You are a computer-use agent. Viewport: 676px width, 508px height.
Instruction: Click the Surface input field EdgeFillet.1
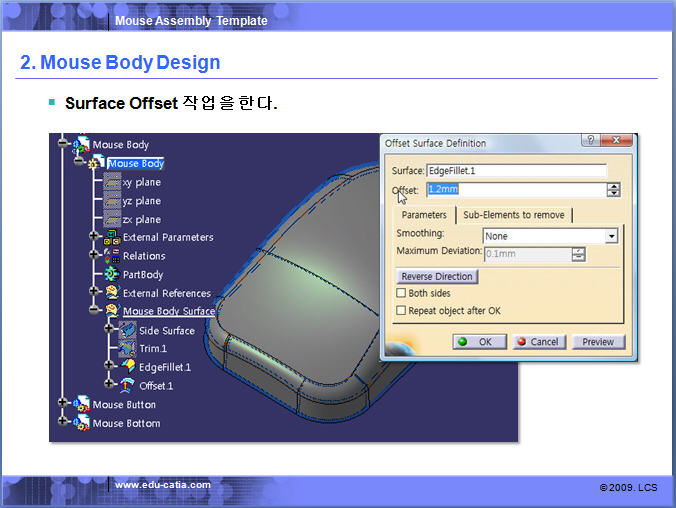pyautogui.click(x=515, y=171)
